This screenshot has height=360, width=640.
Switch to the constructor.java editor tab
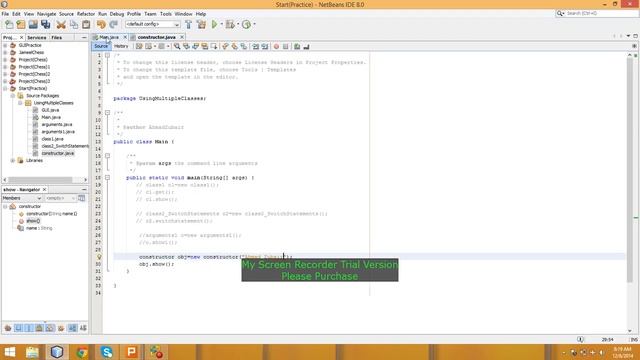coord(156,37)
